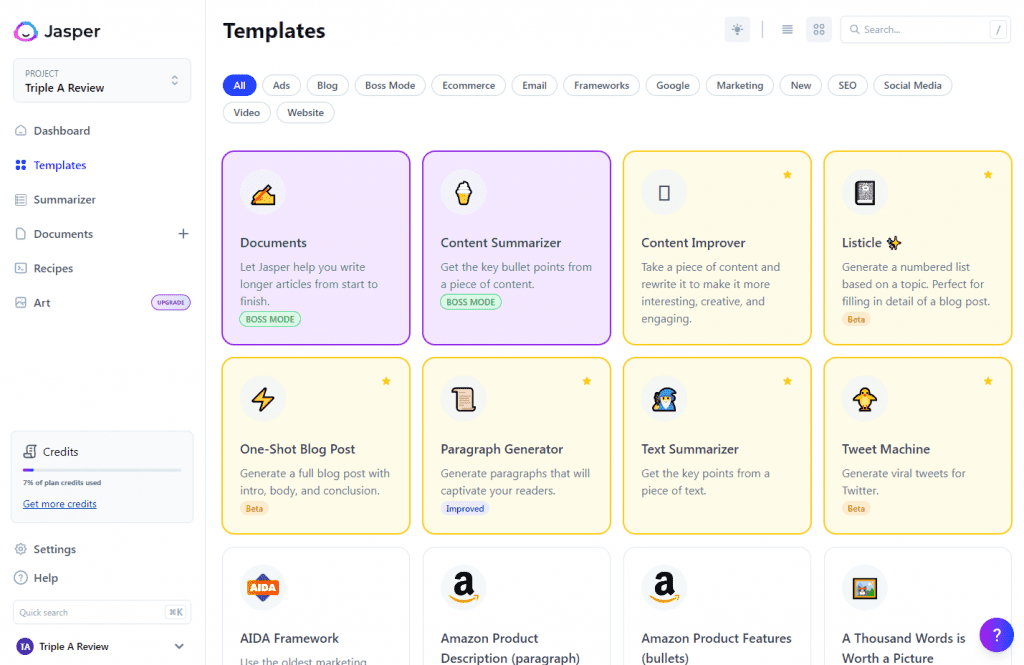Click the credits usage progress bar
The image size is (1024, 665).
(x=102, y=470)
